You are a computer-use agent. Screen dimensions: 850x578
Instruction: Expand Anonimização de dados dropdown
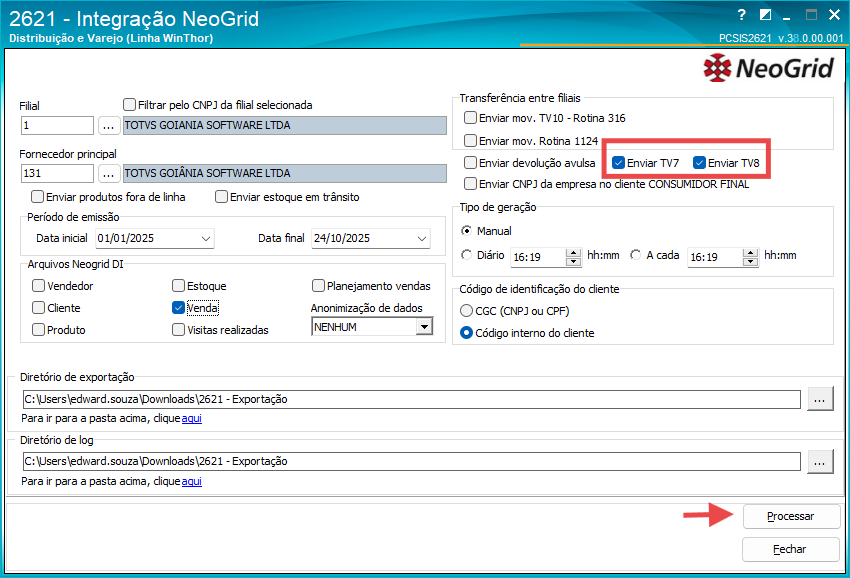pos(424,327)
